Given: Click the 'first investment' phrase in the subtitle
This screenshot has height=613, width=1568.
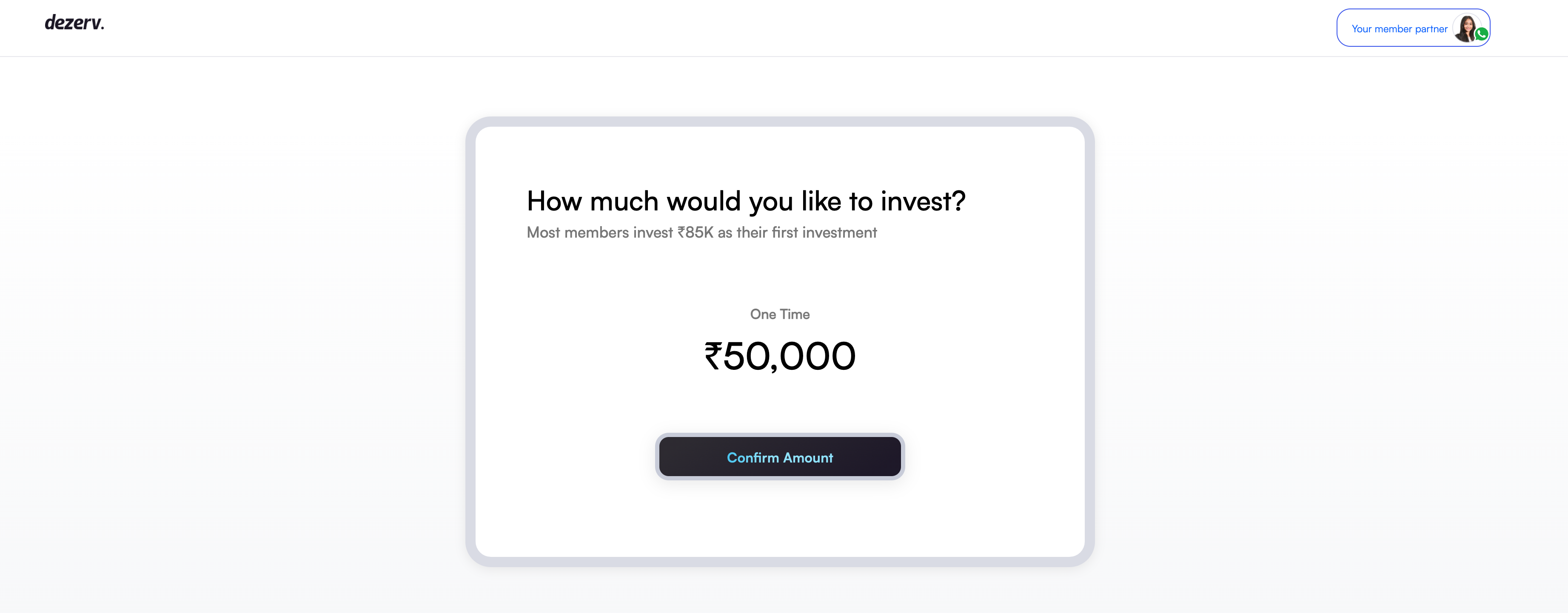Looking at the screenshot, I should (x=824, y=233).
